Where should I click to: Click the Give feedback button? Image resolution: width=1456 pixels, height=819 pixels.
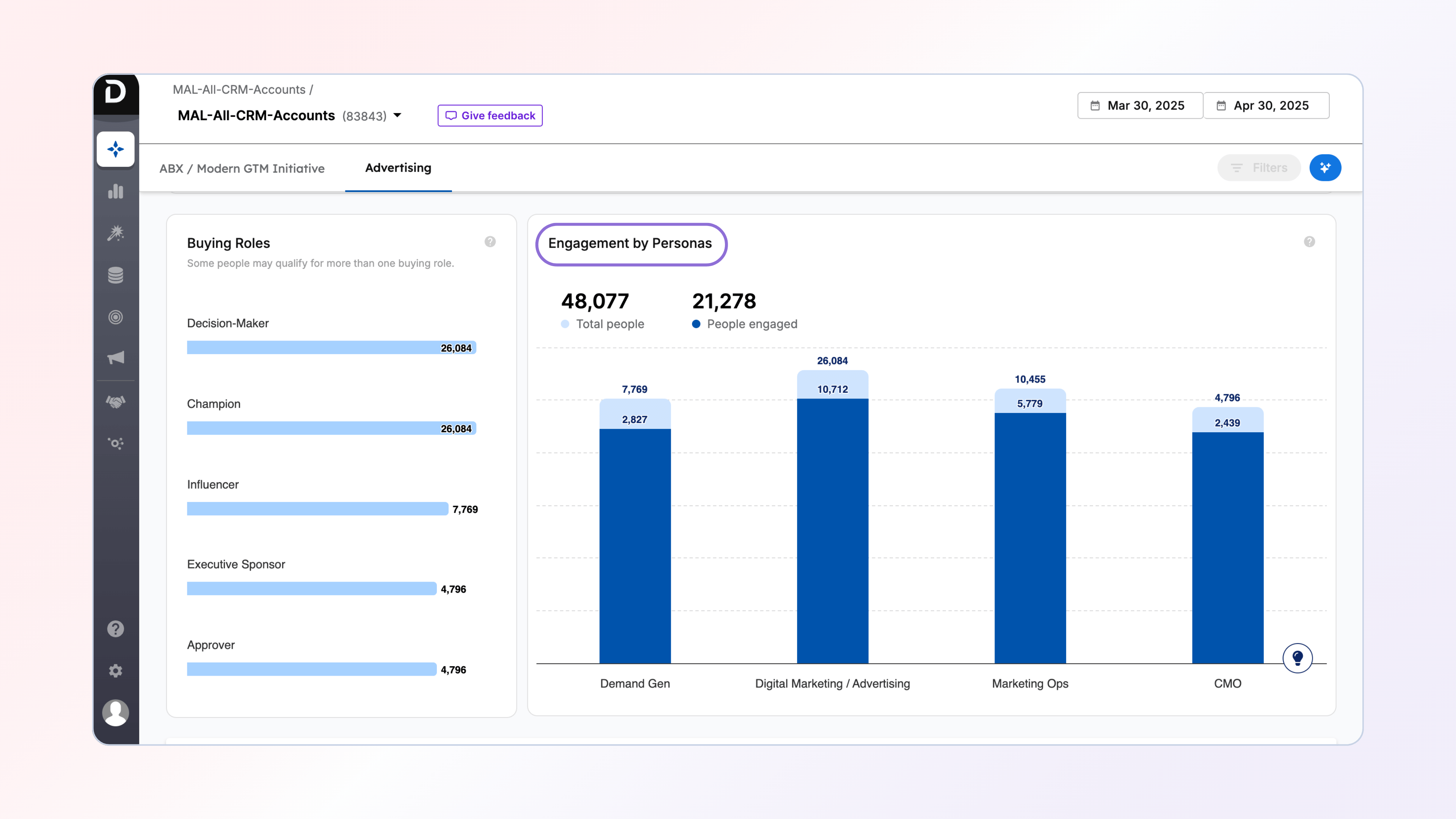click(490, 115)
